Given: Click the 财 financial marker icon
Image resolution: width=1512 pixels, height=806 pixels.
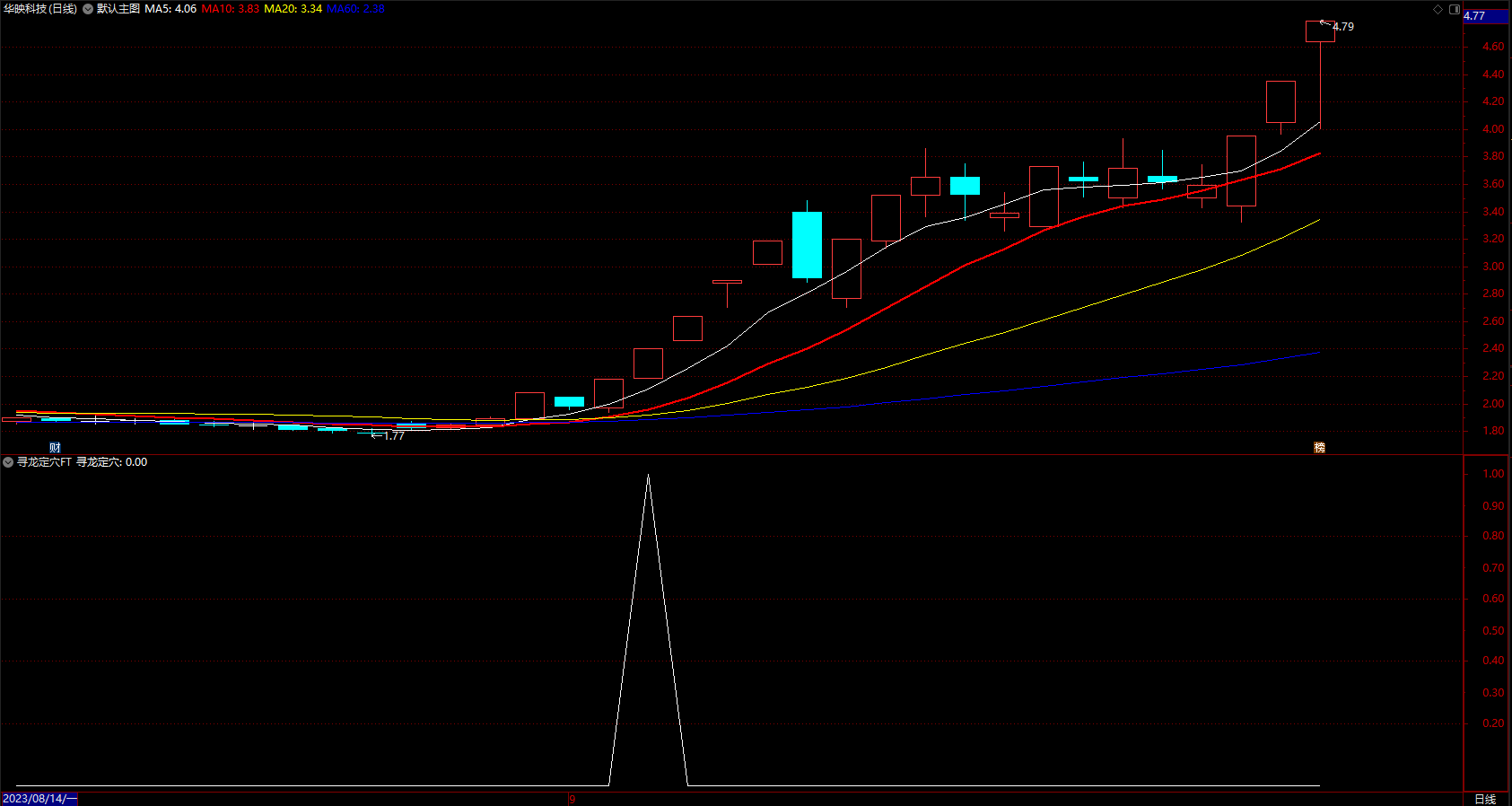Looking at the screenshot, I should tap(55, 447).
